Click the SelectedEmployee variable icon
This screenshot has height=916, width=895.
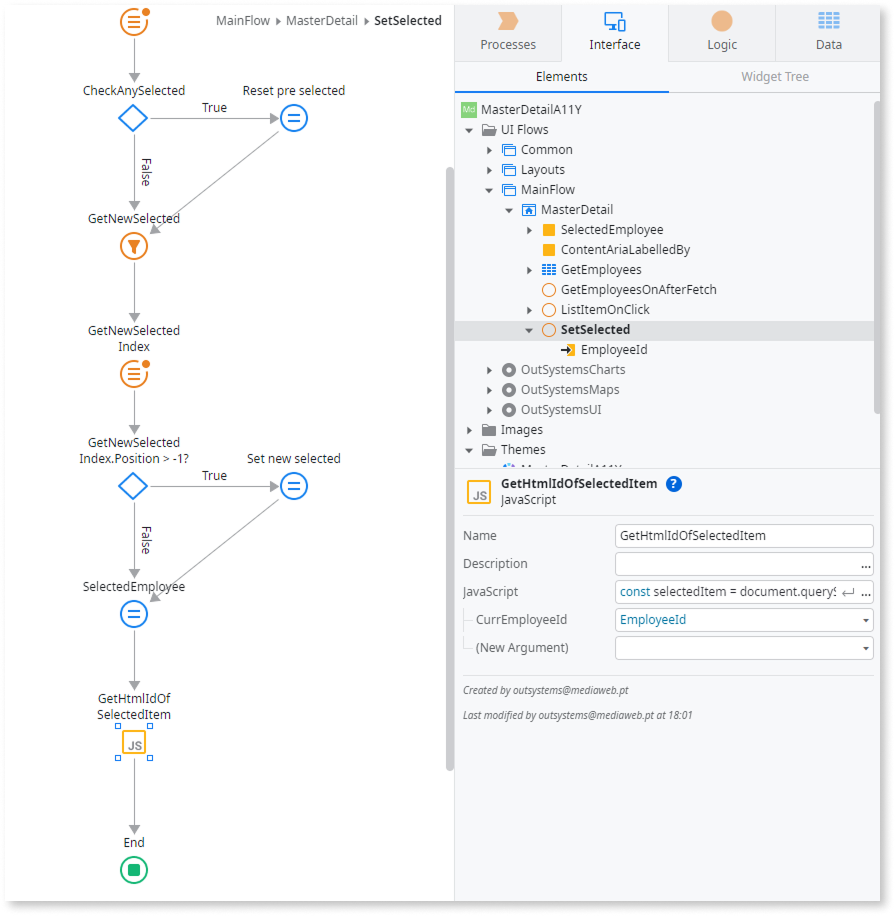(x=549, y=230)
